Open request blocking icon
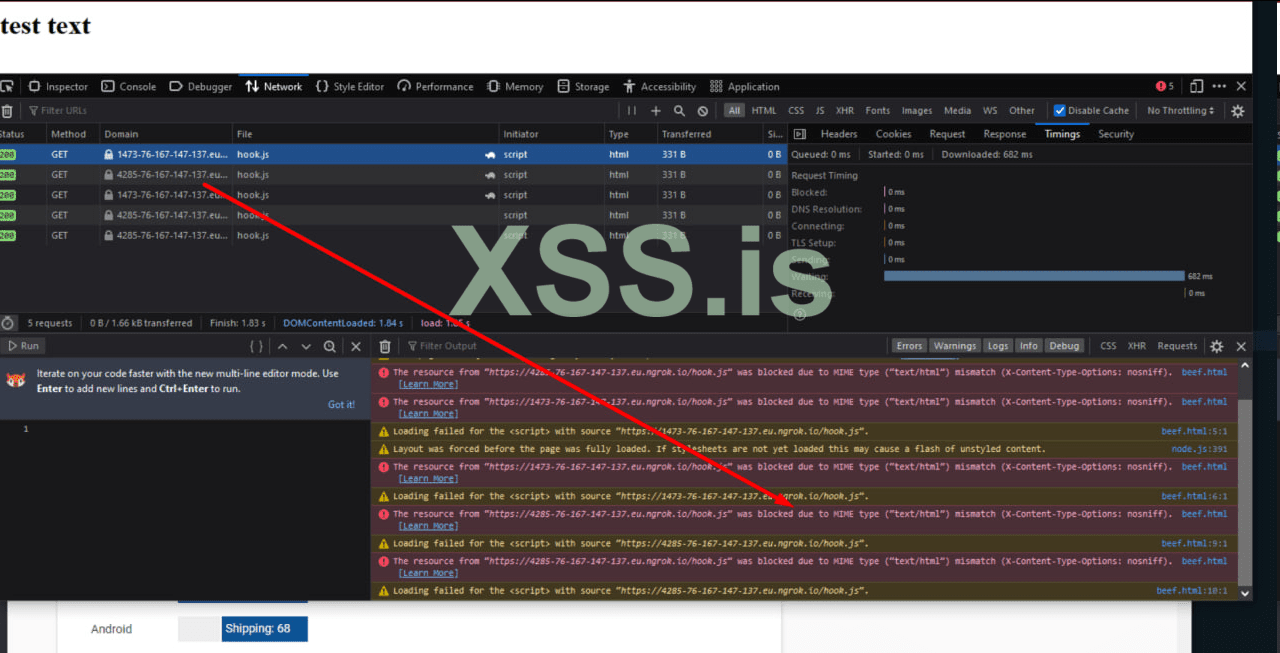1280x653 pixels. (703, 111)
